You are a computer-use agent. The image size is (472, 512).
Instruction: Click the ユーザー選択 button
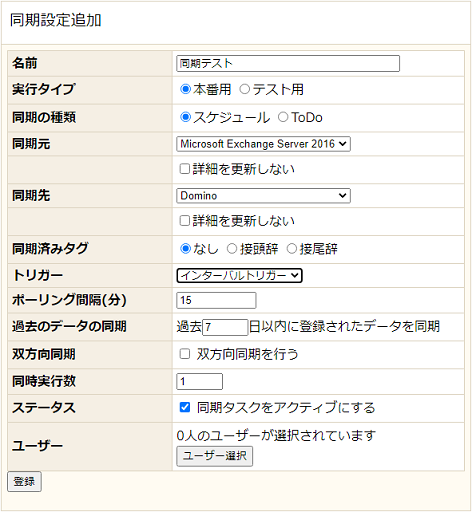pos(215,456)
